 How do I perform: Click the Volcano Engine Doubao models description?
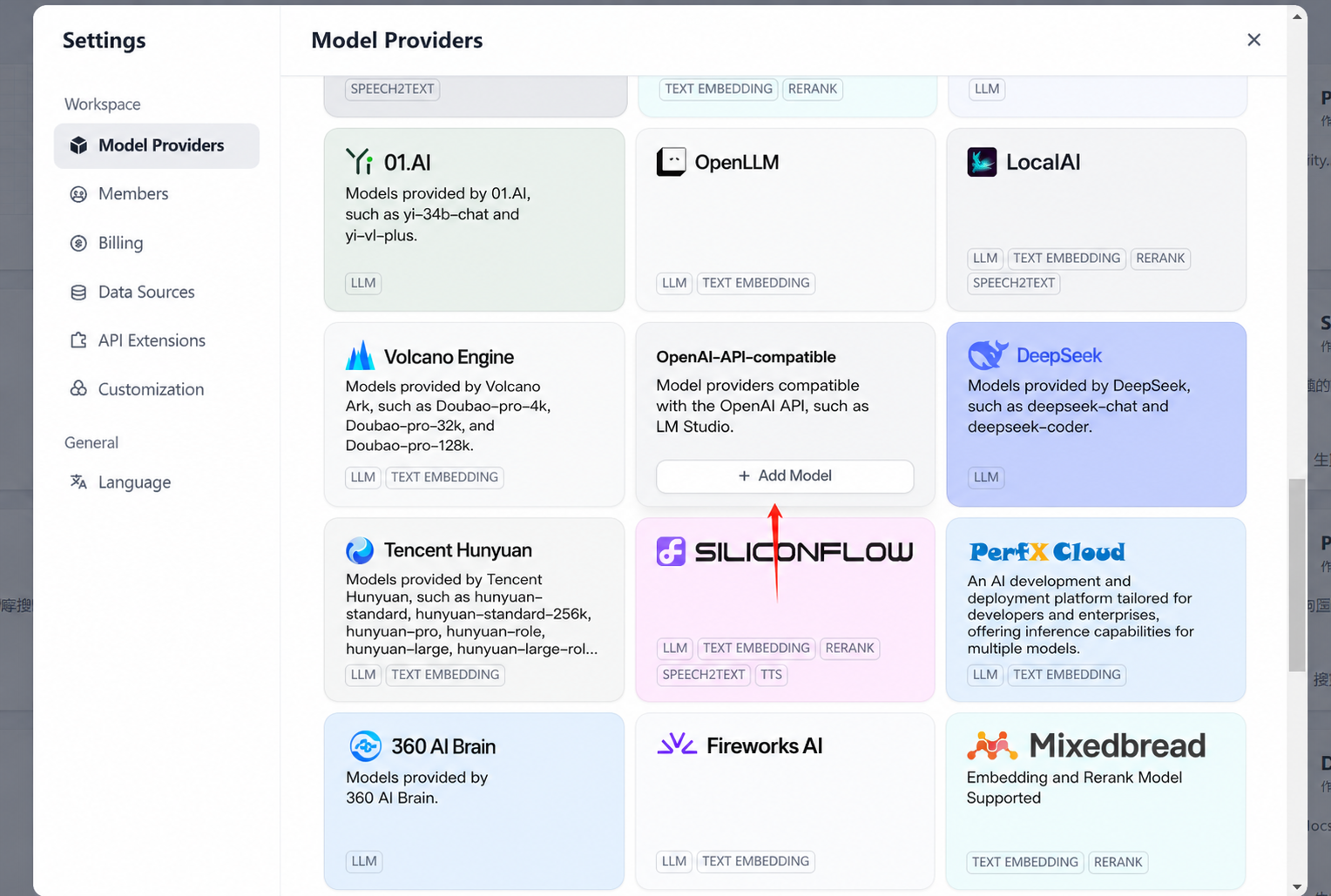coord(448,416)
